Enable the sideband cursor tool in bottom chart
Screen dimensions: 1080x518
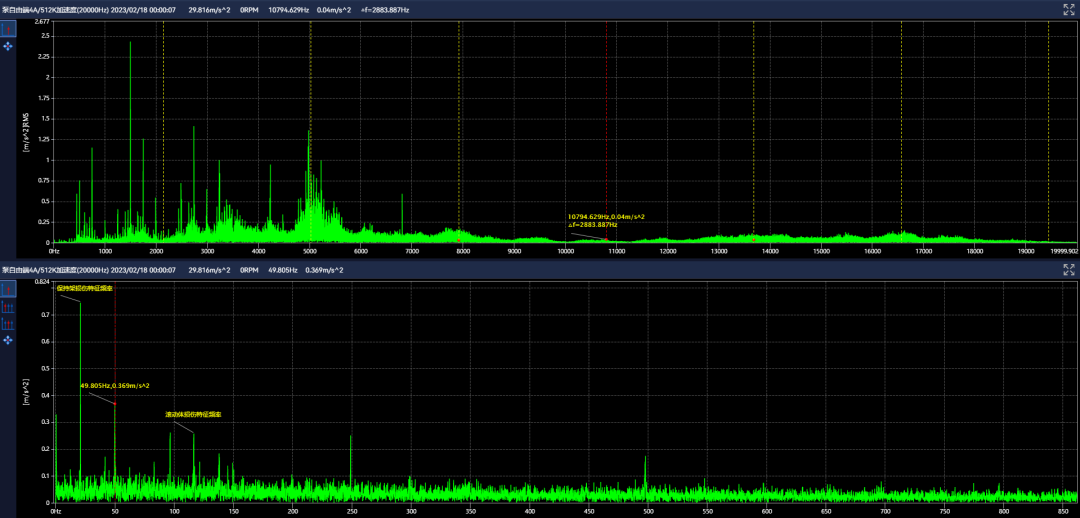8,324
